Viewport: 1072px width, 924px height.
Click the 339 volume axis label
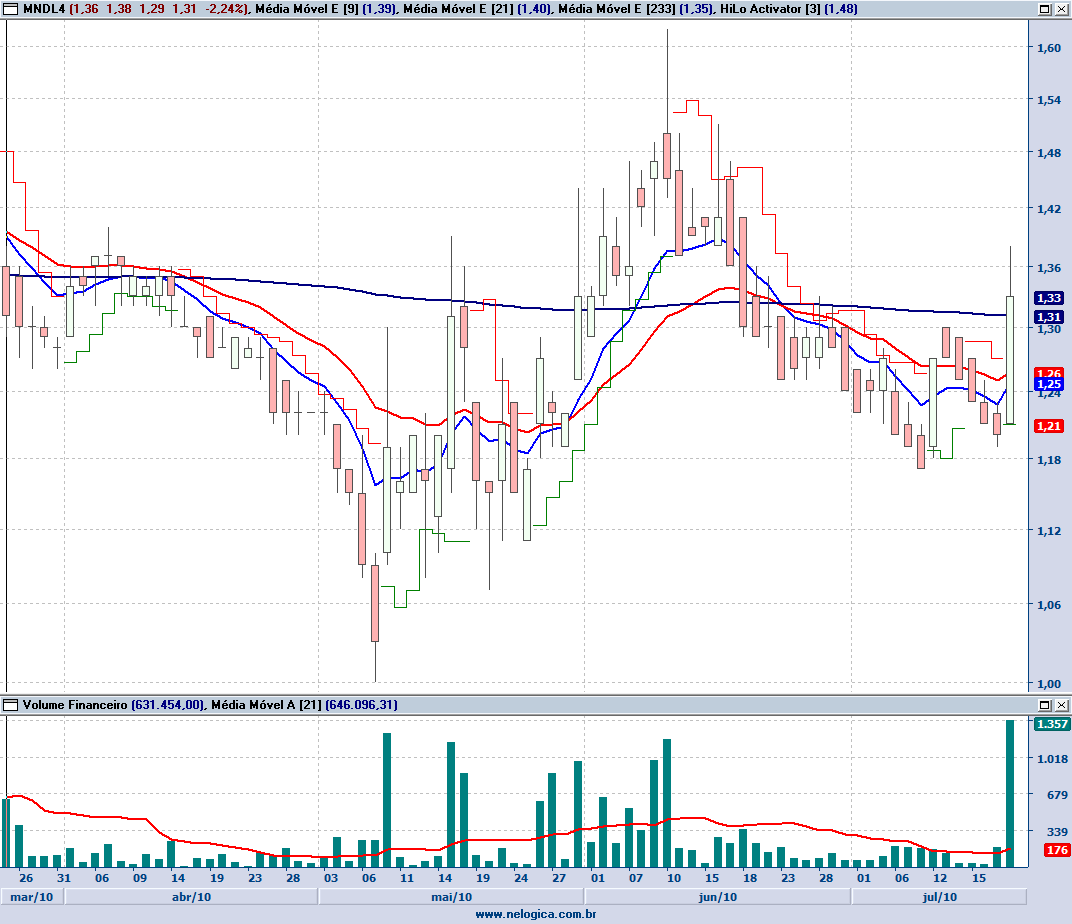point(1057,832)
